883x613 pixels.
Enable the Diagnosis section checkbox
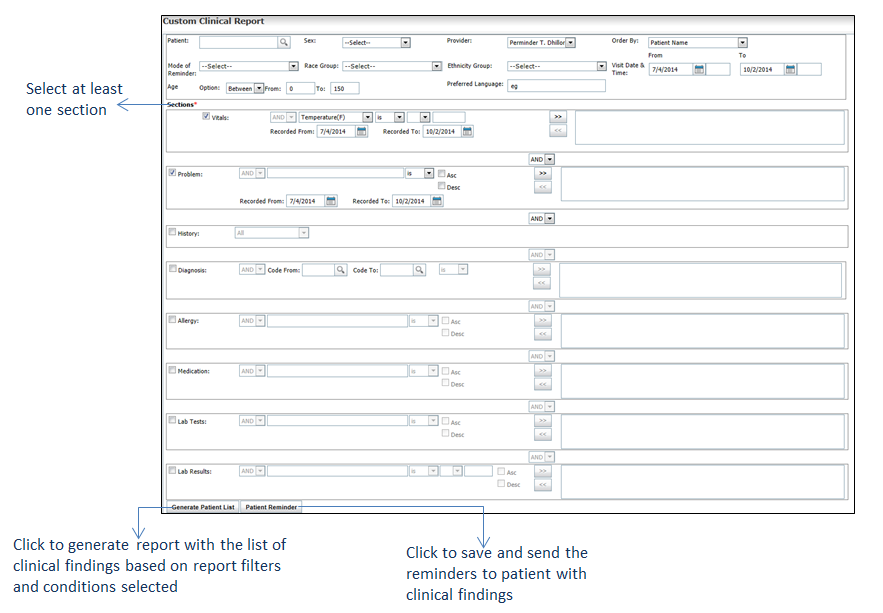tap(172, 269)
